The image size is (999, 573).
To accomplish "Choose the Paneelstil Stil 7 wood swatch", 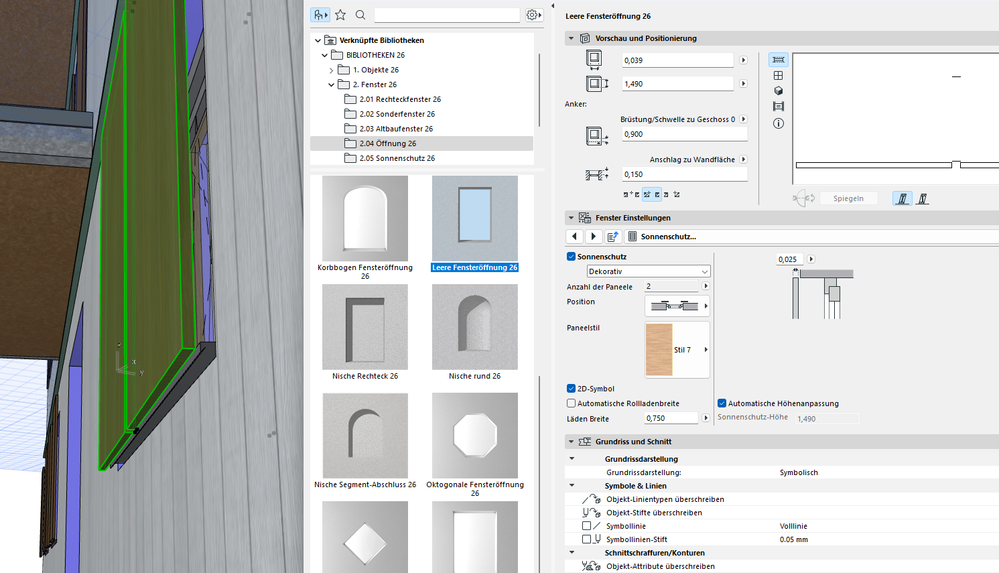I will click(x=660, y=350).
